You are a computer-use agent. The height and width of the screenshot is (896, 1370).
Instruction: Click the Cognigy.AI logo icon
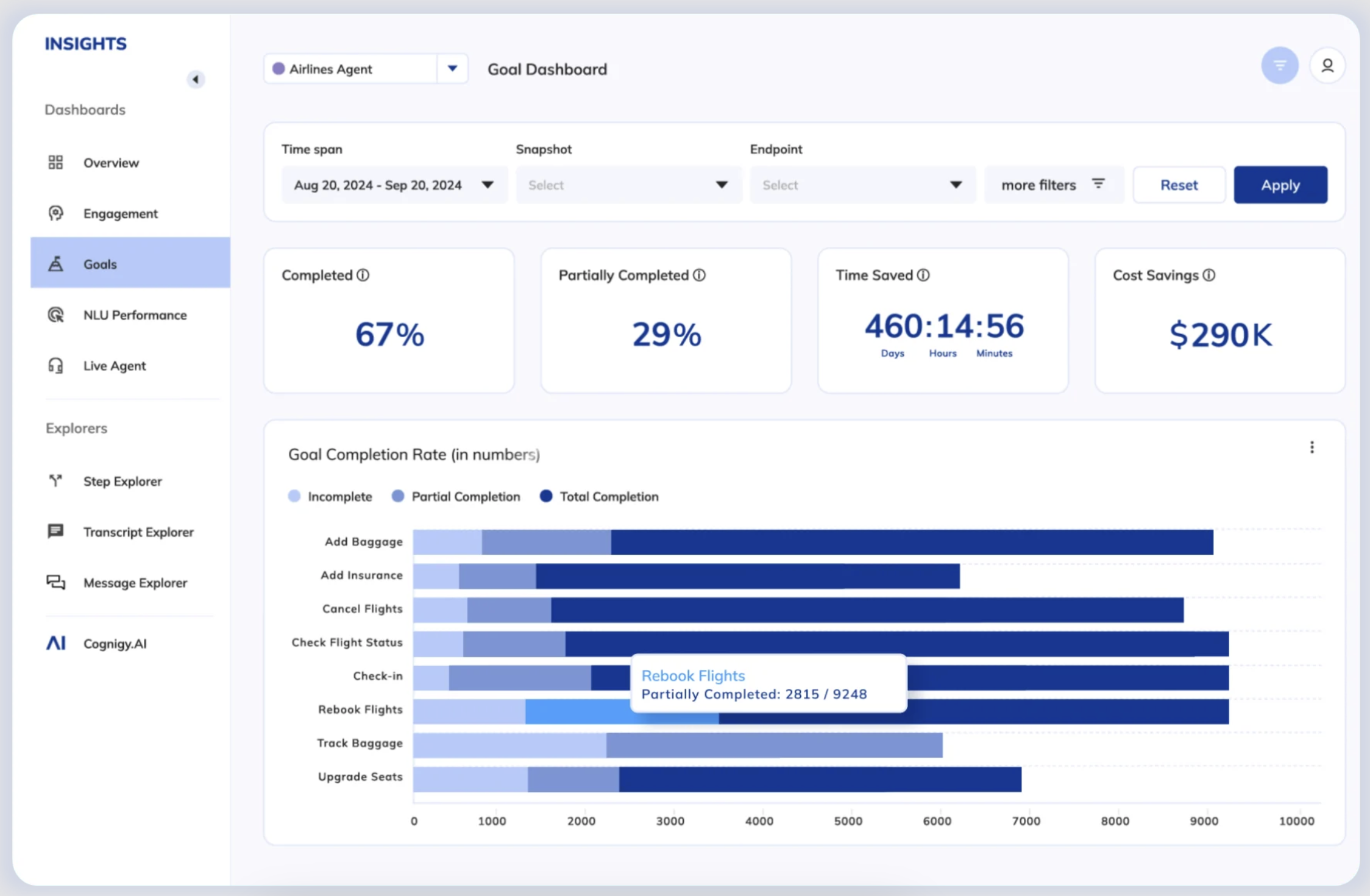pyautogui.click(x=55, y=643)
